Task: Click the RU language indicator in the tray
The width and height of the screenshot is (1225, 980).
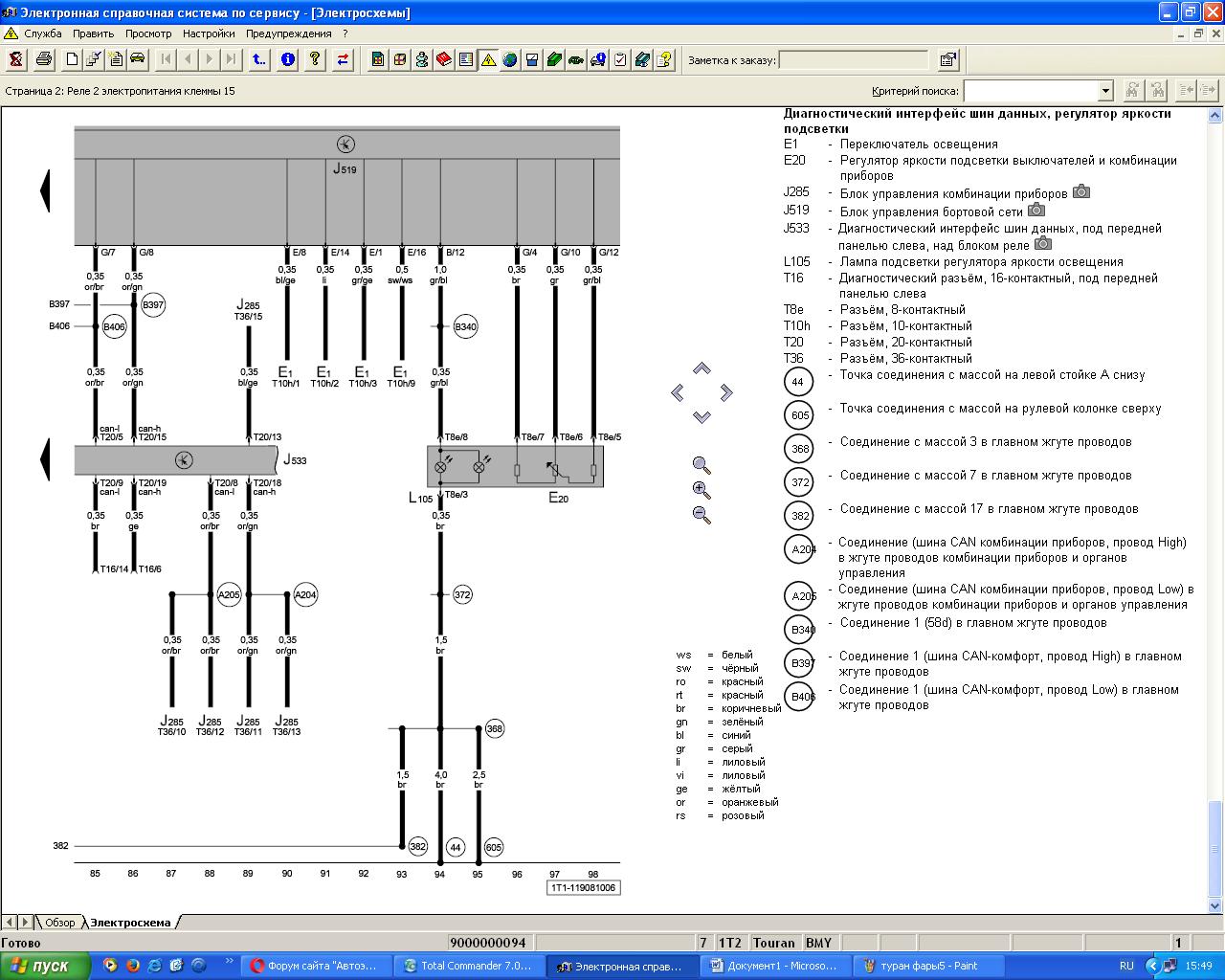Action: [x=1126, y=966]
